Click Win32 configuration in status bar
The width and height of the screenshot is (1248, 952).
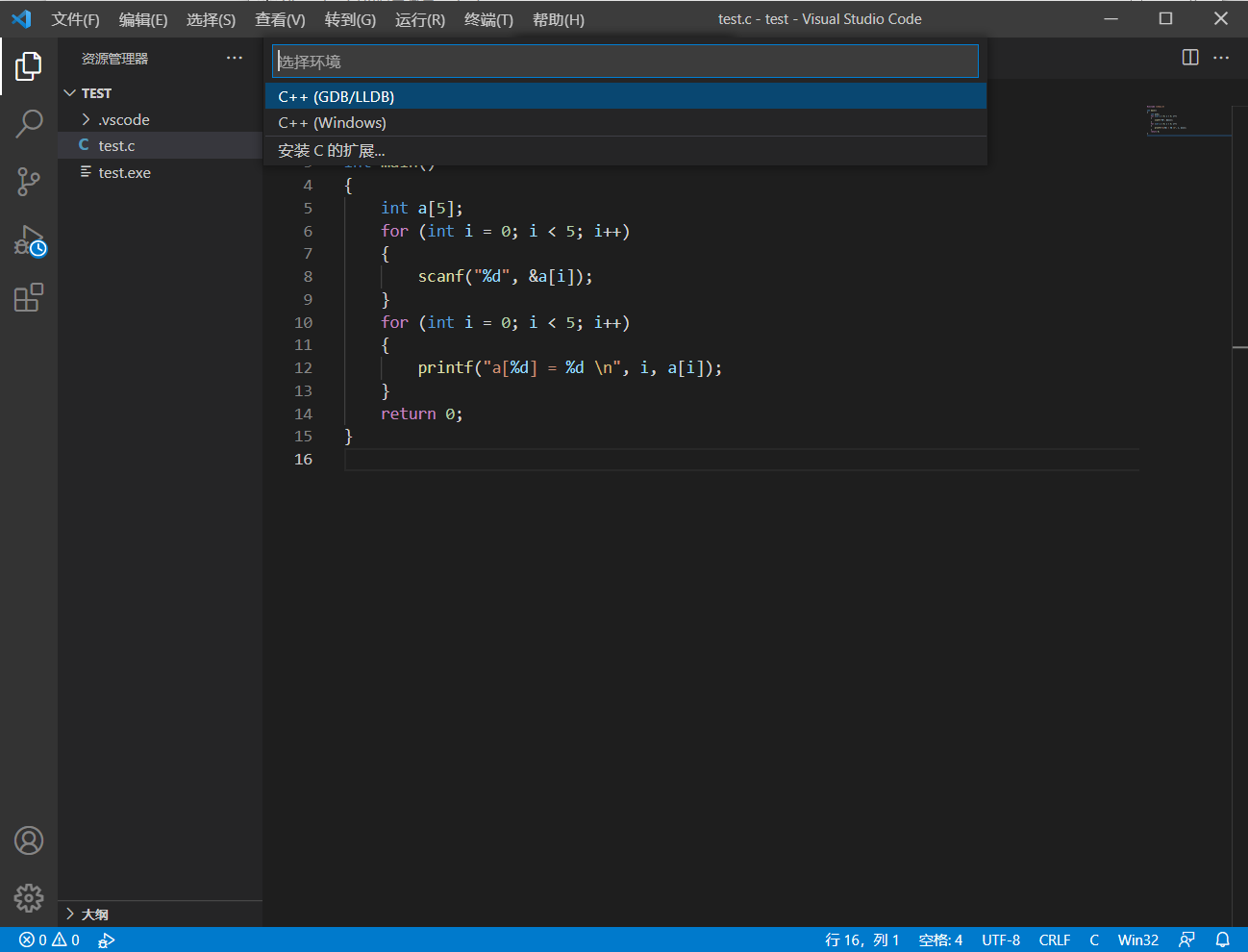[1138, 939]
